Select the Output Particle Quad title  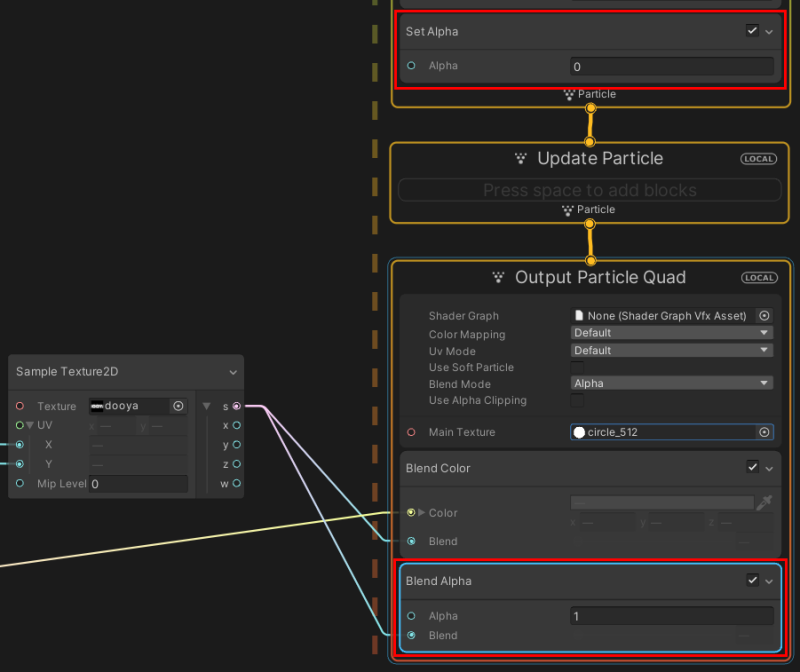600,277
